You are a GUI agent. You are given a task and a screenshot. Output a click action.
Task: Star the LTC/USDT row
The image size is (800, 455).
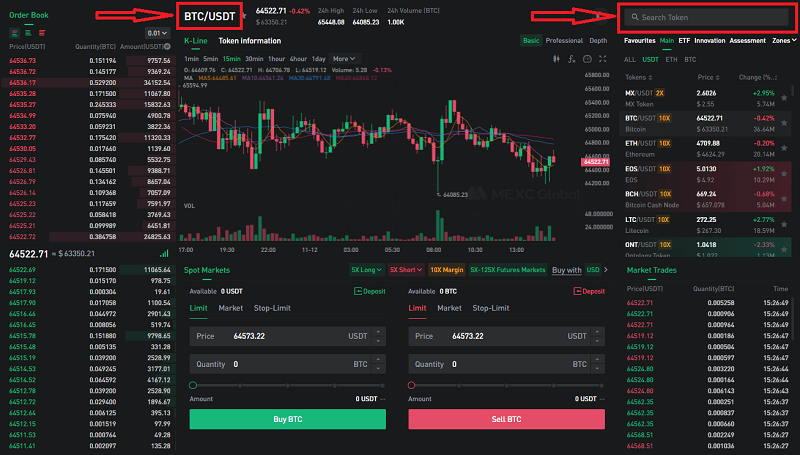coord(784,224)
